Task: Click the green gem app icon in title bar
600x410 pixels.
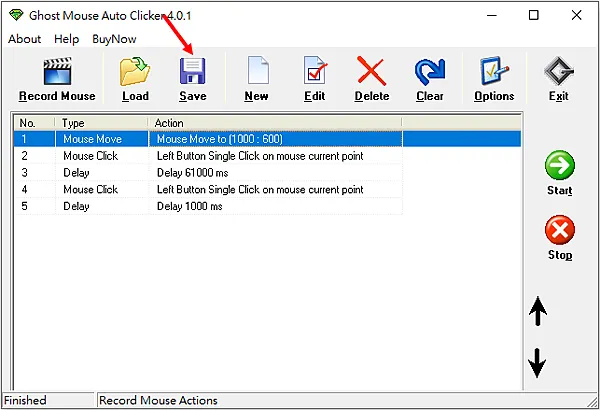Action: [x=16, y=15]
